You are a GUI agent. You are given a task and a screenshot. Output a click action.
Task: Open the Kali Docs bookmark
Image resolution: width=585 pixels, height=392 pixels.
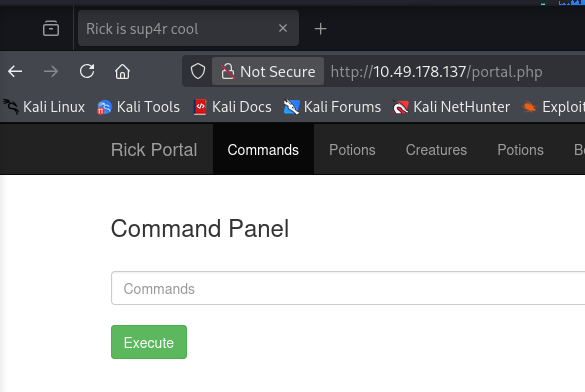(233, 107)
